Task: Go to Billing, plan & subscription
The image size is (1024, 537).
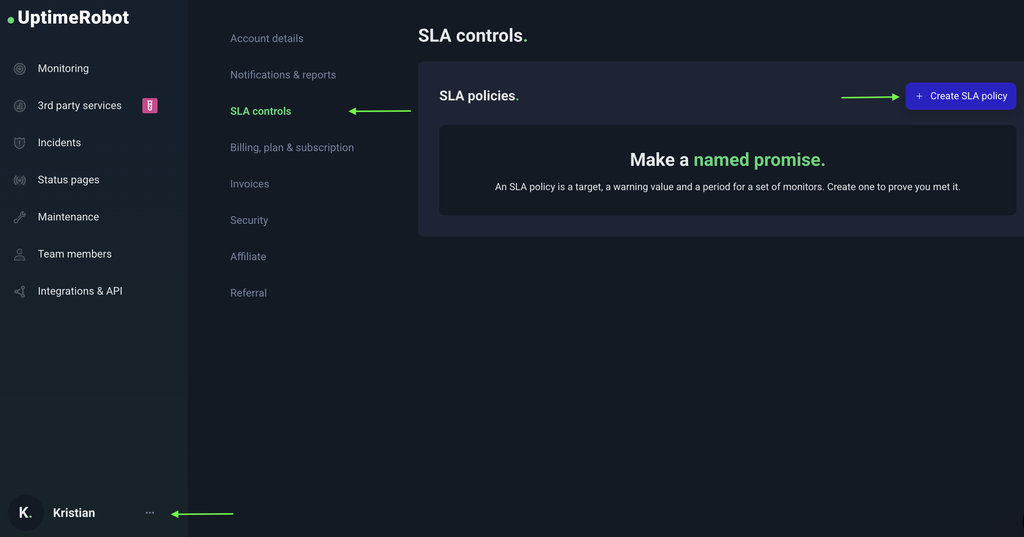Action: (x=292, y=148)
